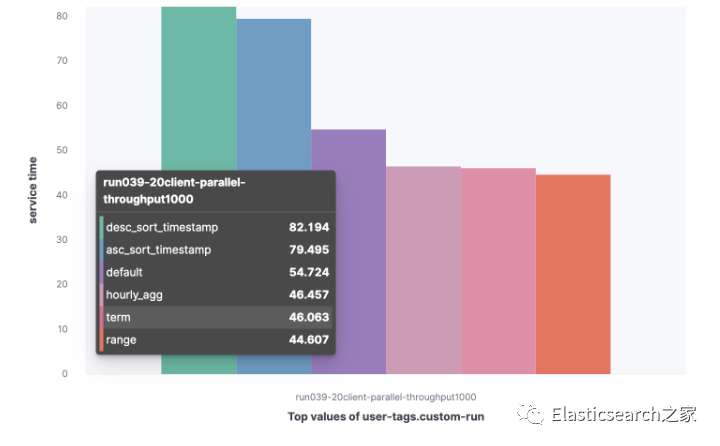
Task: Click the blue asc_sort_timestamp bar
Action: (x=273, y=100)
